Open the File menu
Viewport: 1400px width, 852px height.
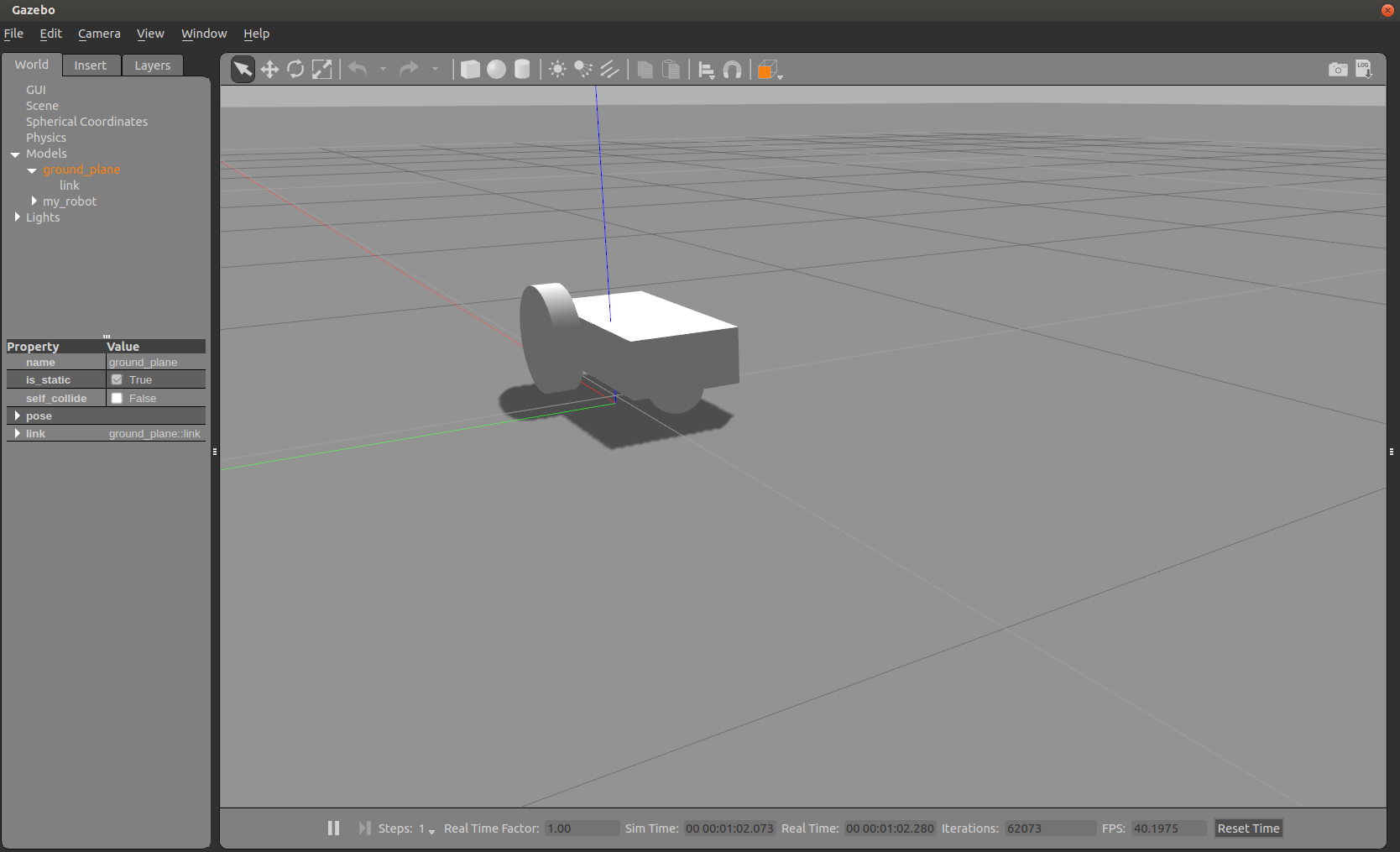pyautogui.click(x=13, y=34)
